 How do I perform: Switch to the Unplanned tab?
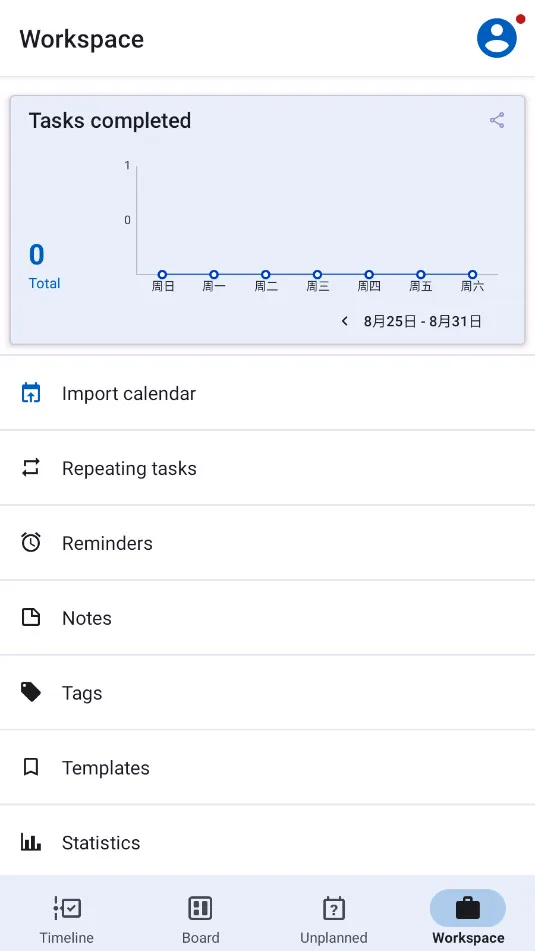(x=334, y=918)
